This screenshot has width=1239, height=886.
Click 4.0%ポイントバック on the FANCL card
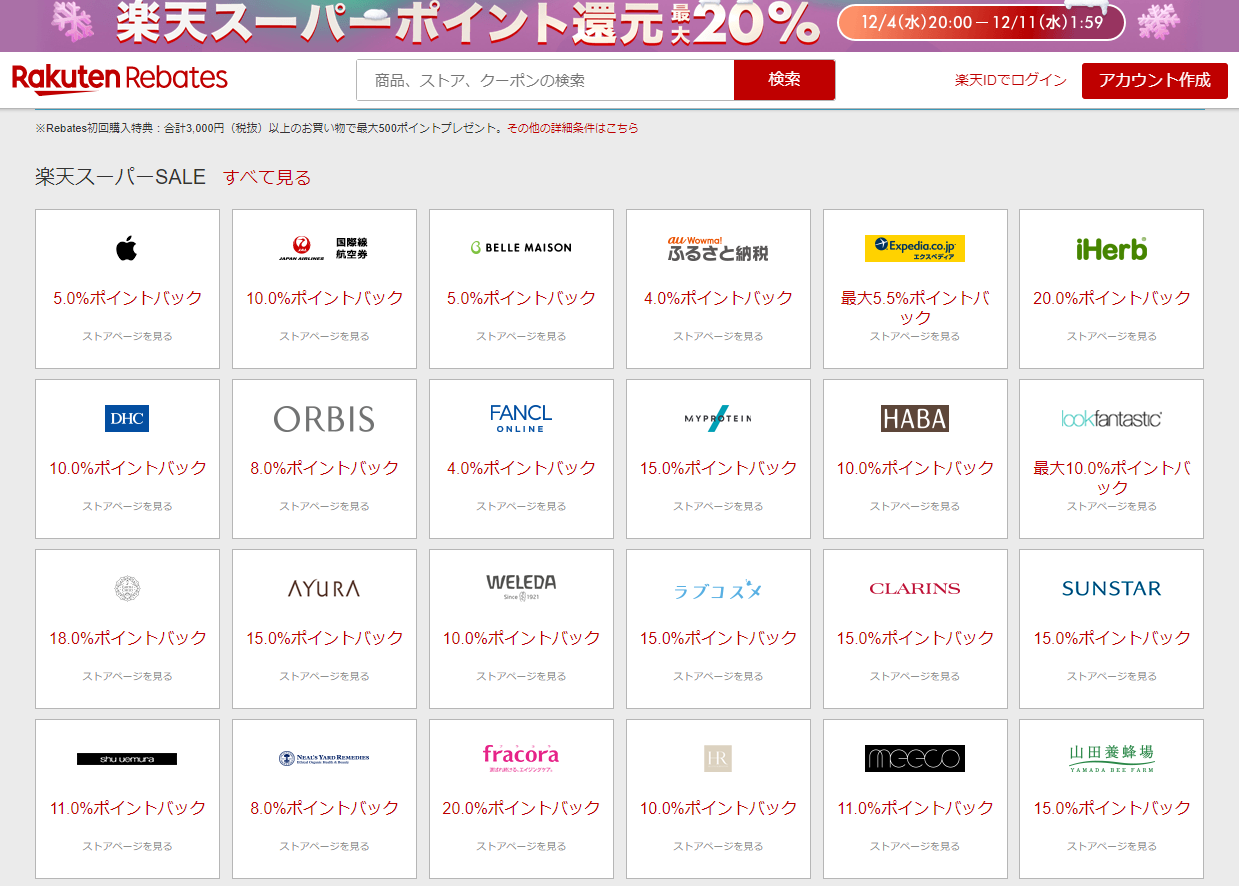[521, 468]
